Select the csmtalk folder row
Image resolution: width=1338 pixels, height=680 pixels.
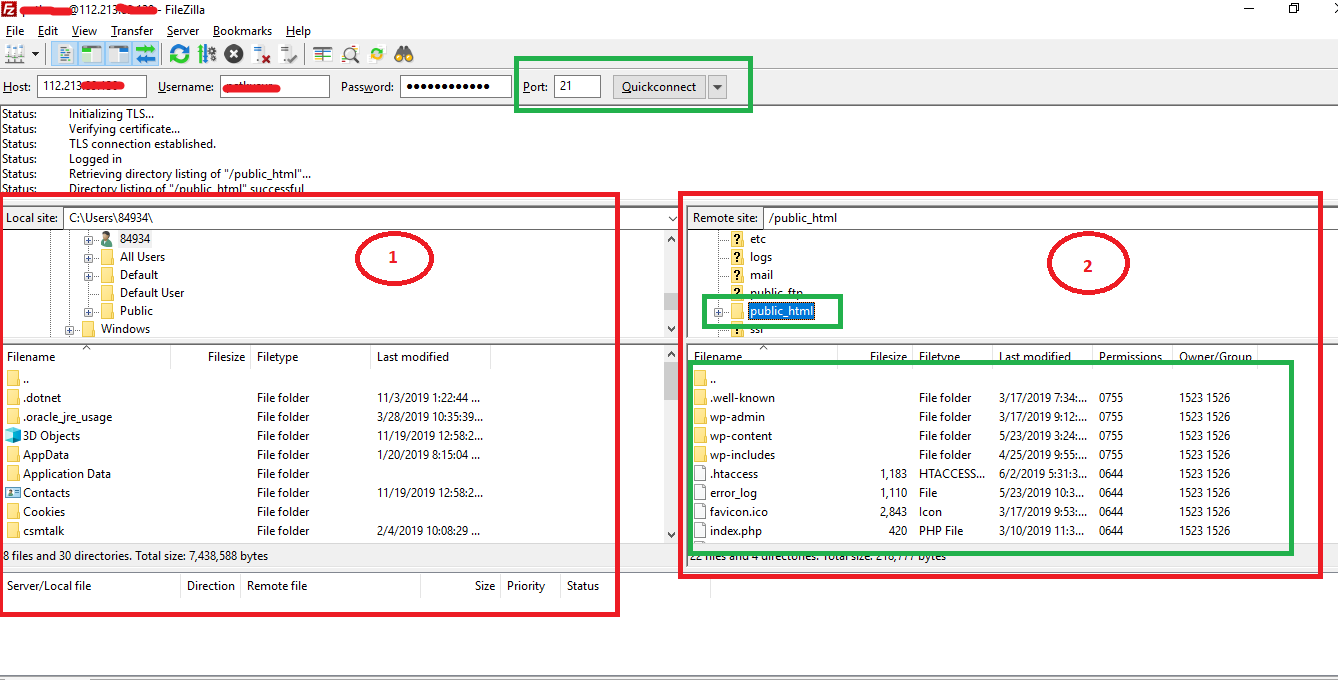pyautogui.click(x=332, y=531)
